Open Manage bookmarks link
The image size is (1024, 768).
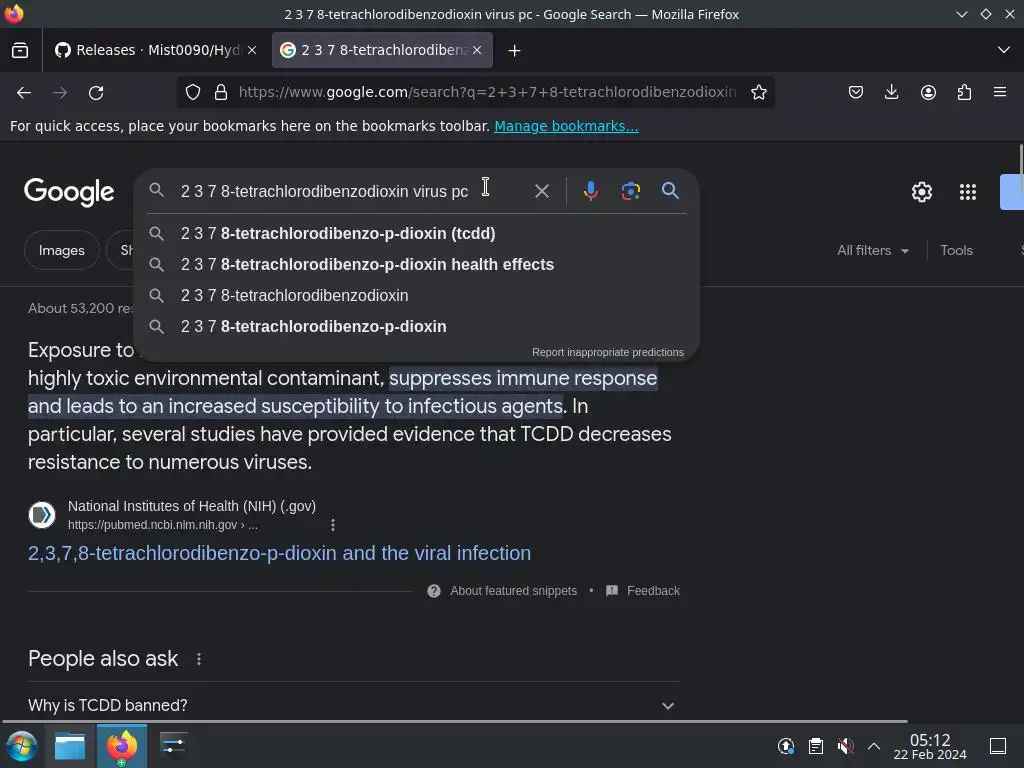pyautogui.click(x=566, y=126)
